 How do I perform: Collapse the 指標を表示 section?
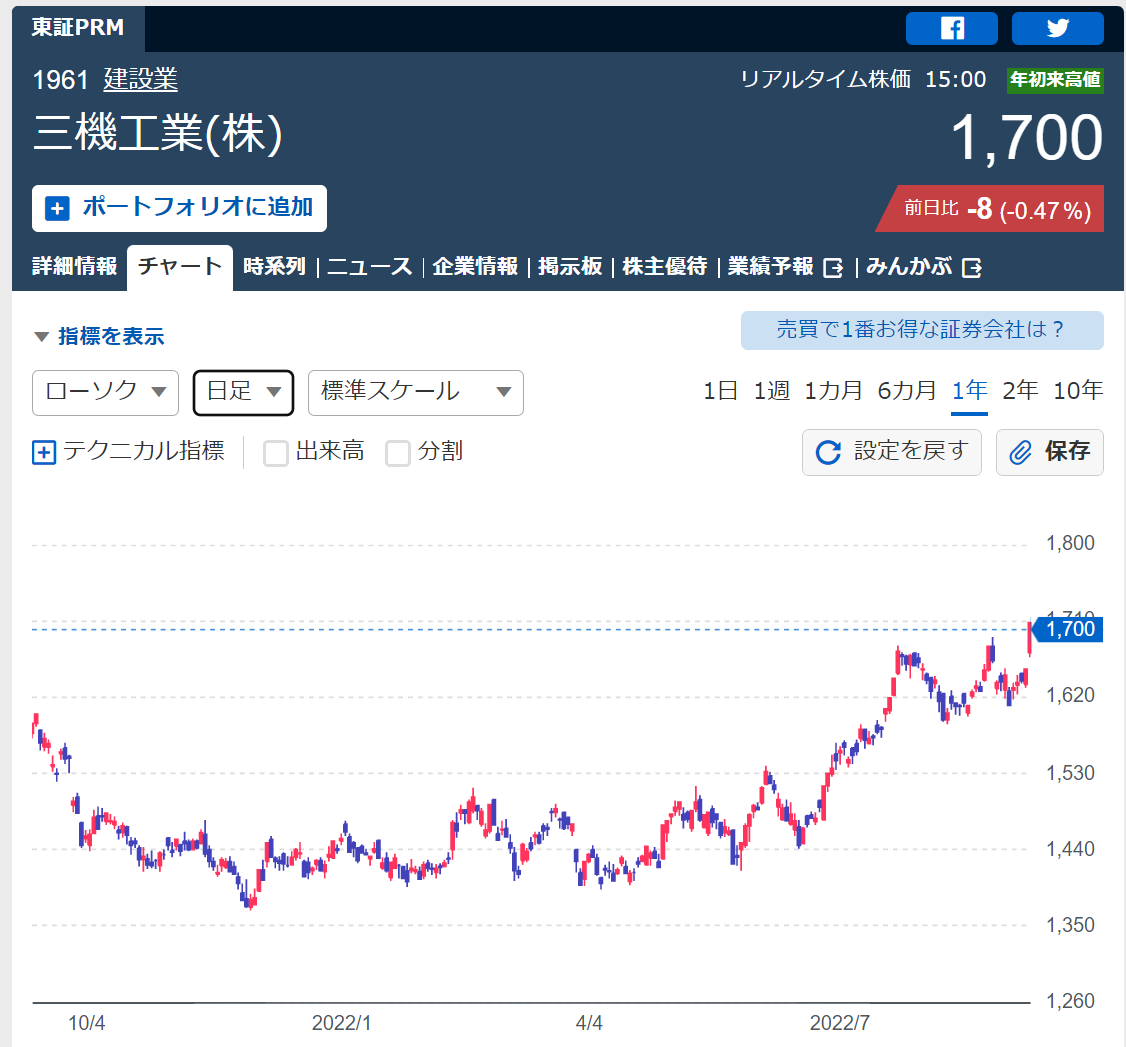pos(99,336)
